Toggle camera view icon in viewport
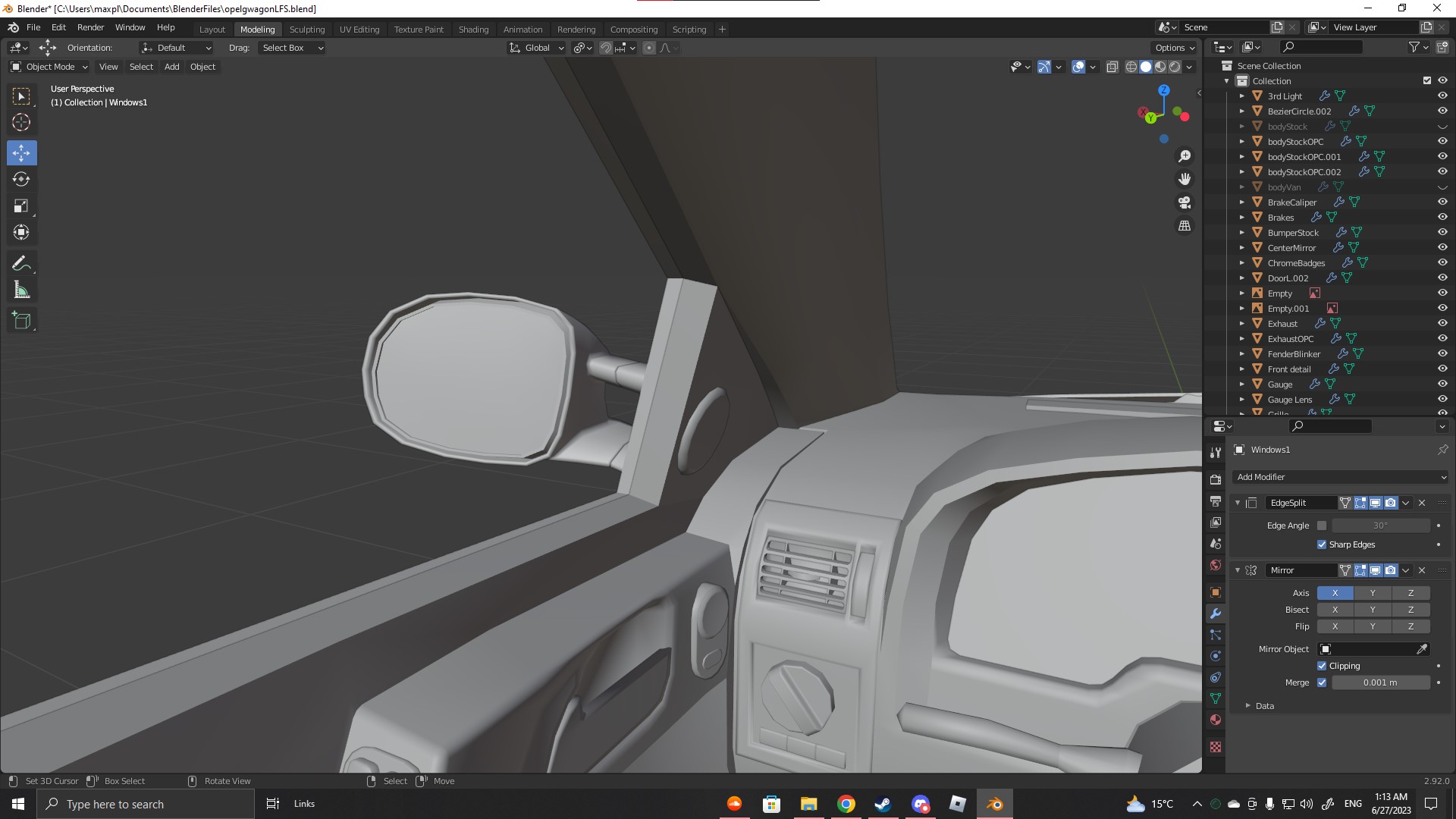Image resolution: width=1456 pixels, height=819 pixels. 1185,203
